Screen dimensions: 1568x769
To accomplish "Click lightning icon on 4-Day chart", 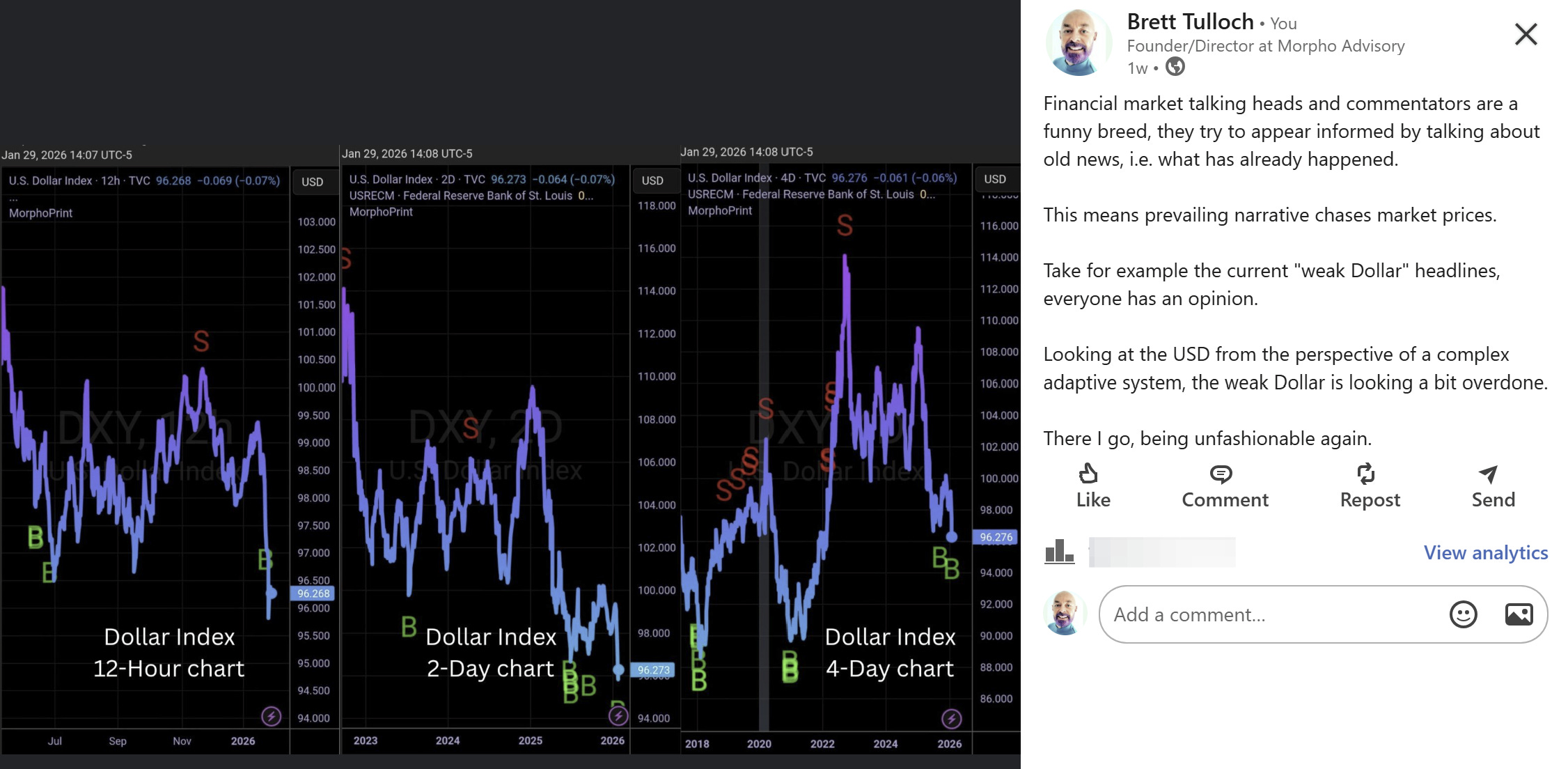I will point(951,718).
